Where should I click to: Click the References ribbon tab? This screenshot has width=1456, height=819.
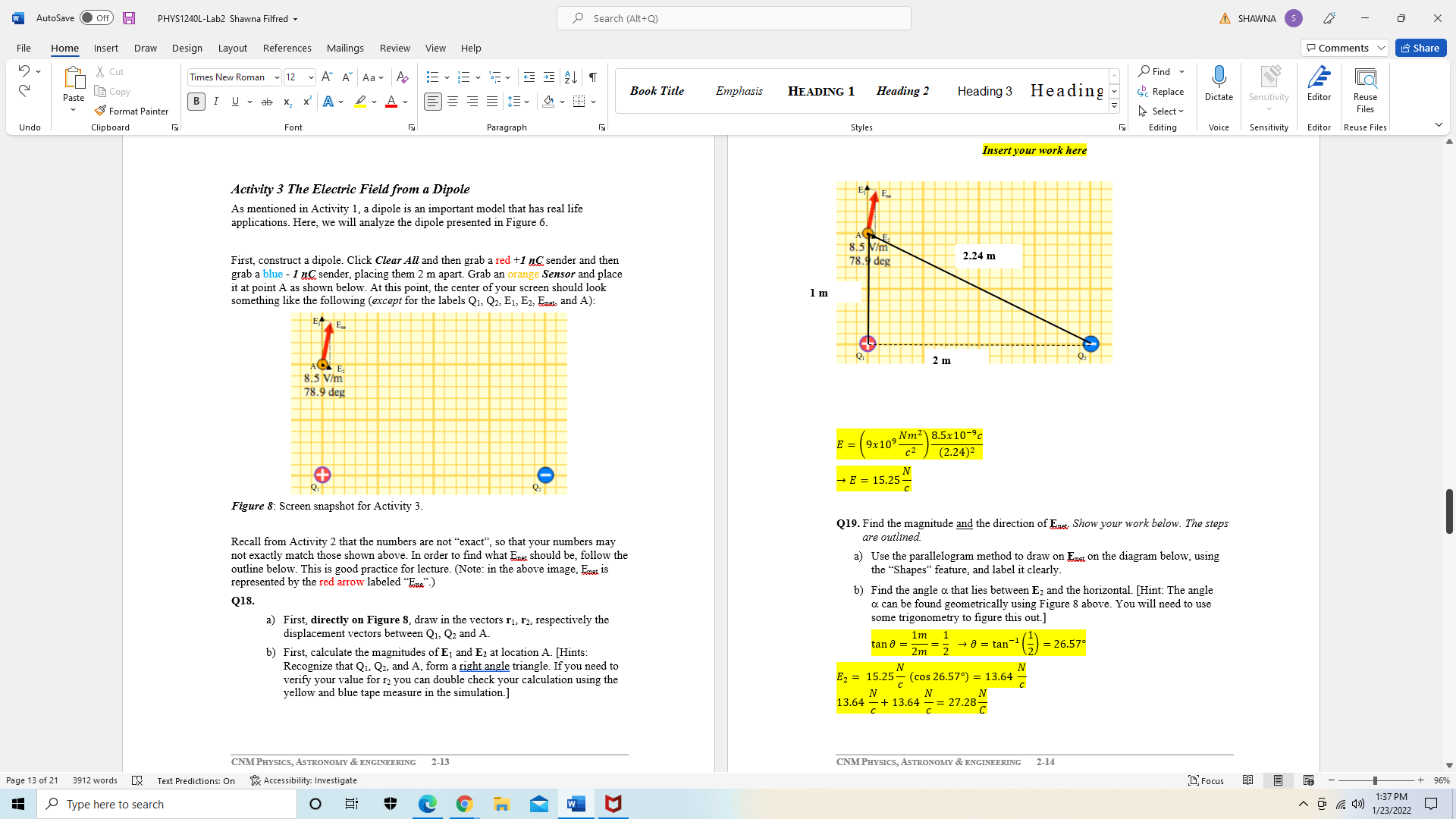point(286,48)
